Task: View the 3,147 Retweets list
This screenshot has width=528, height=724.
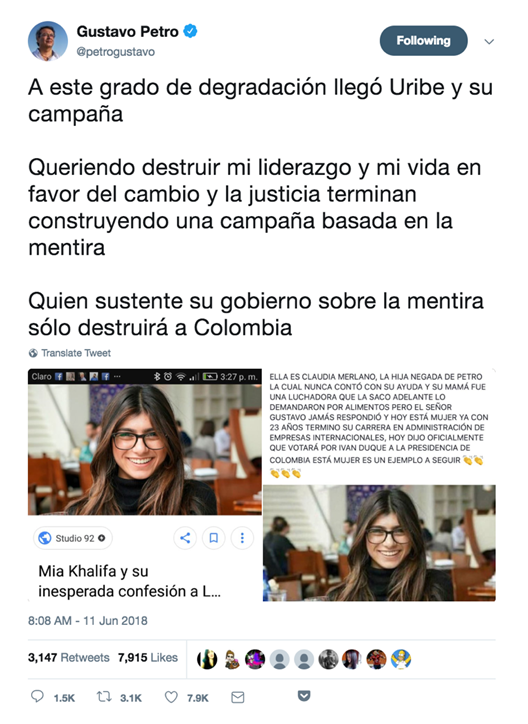Action: (x=69, y=658)
